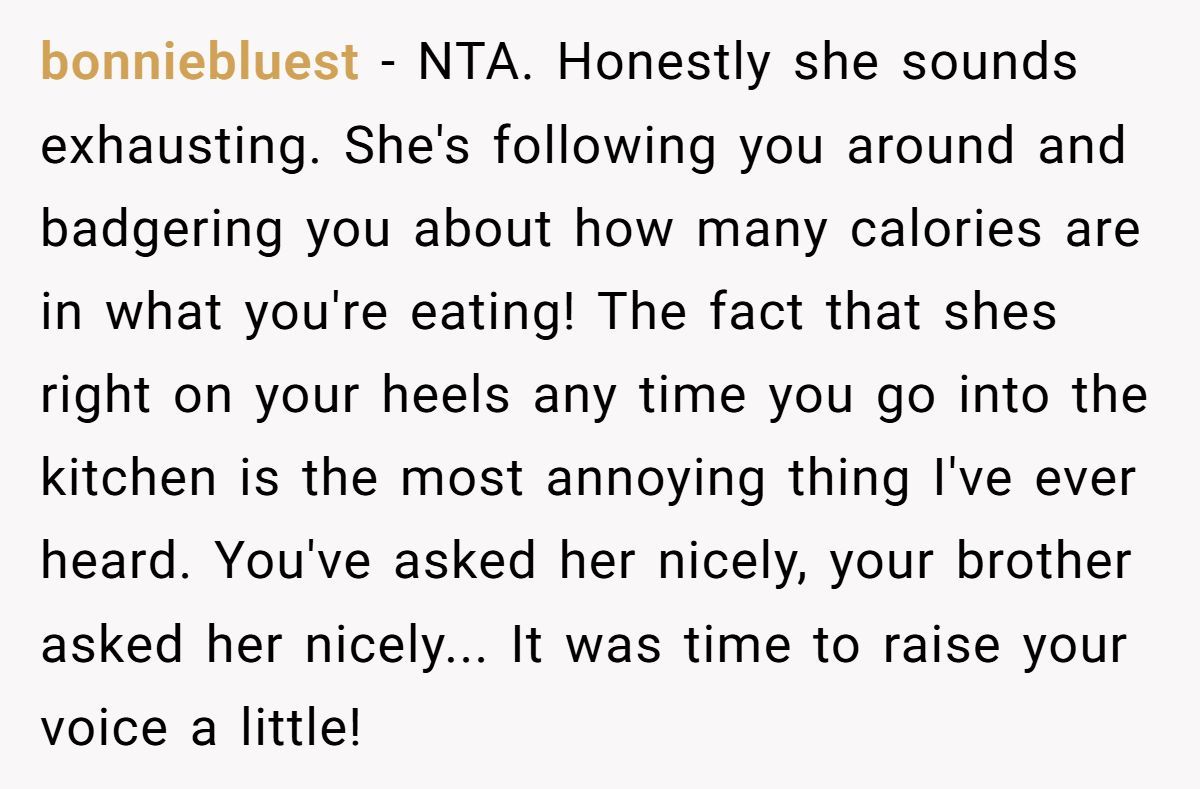Click the word "sounds" in the first line
This screenshot has width=1200, height=789.
(x=990, y=63)
